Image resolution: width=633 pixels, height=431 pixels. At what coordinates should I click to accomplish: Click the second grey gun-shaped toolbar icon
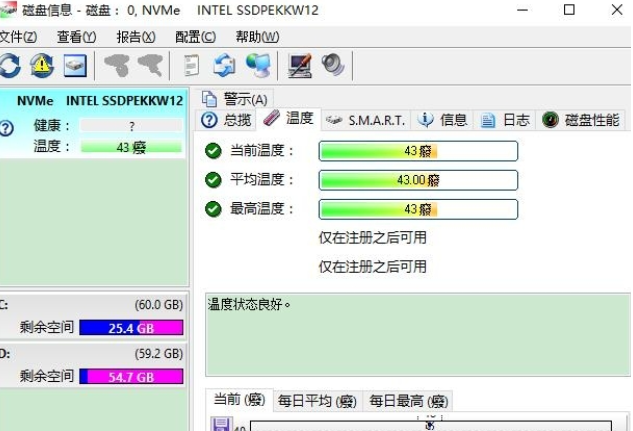coord(150,66)
